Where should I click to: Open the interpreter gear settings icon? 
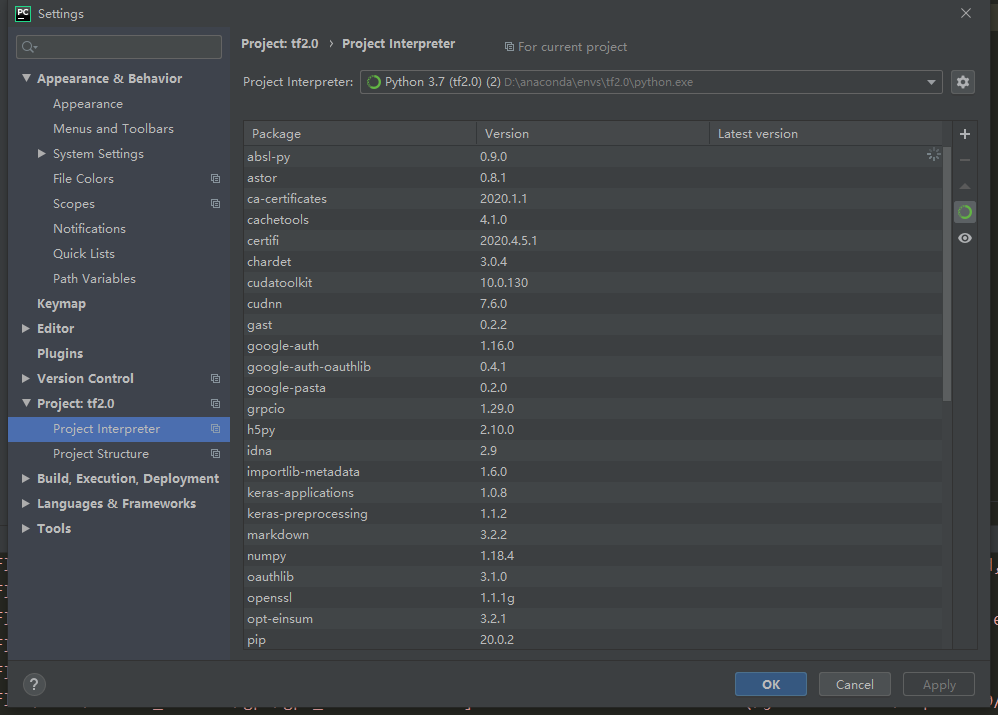[963, 82]
